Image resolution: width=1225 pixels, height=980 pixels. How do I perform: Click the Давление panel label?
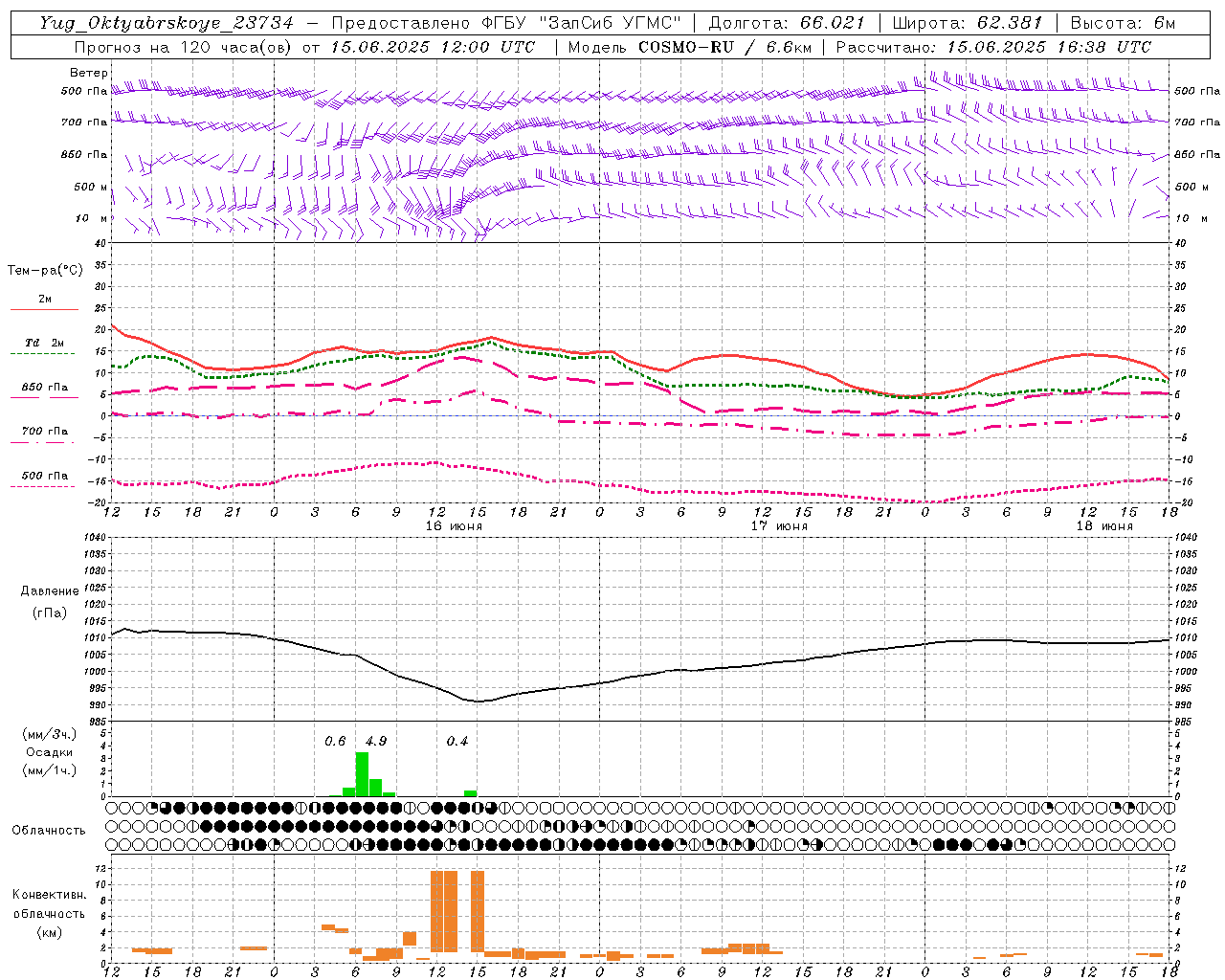[50, 591]
